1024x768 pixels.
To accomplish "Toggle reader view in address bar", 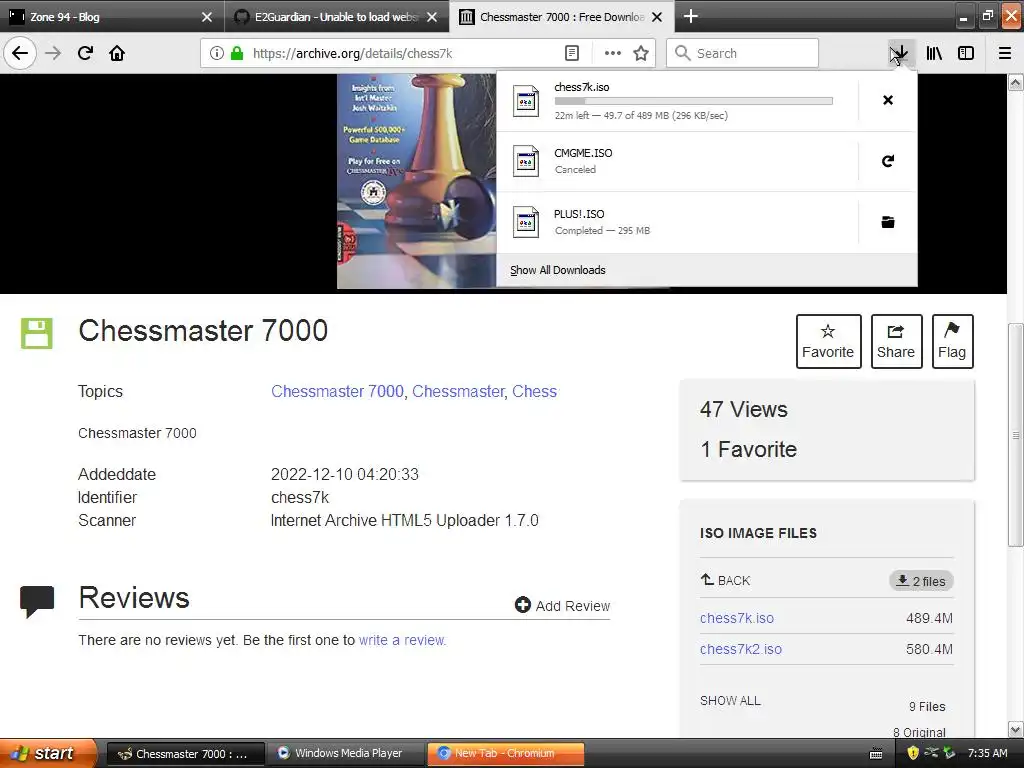I will coord(571,53).
